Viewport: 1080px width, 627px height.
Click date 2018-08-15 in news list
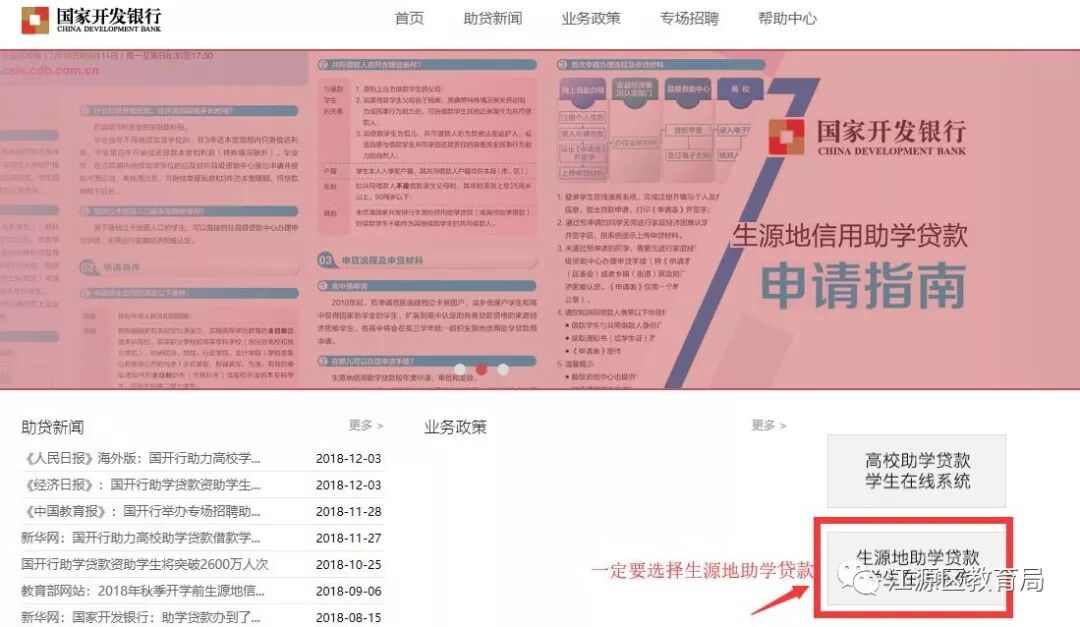(349, 617)
